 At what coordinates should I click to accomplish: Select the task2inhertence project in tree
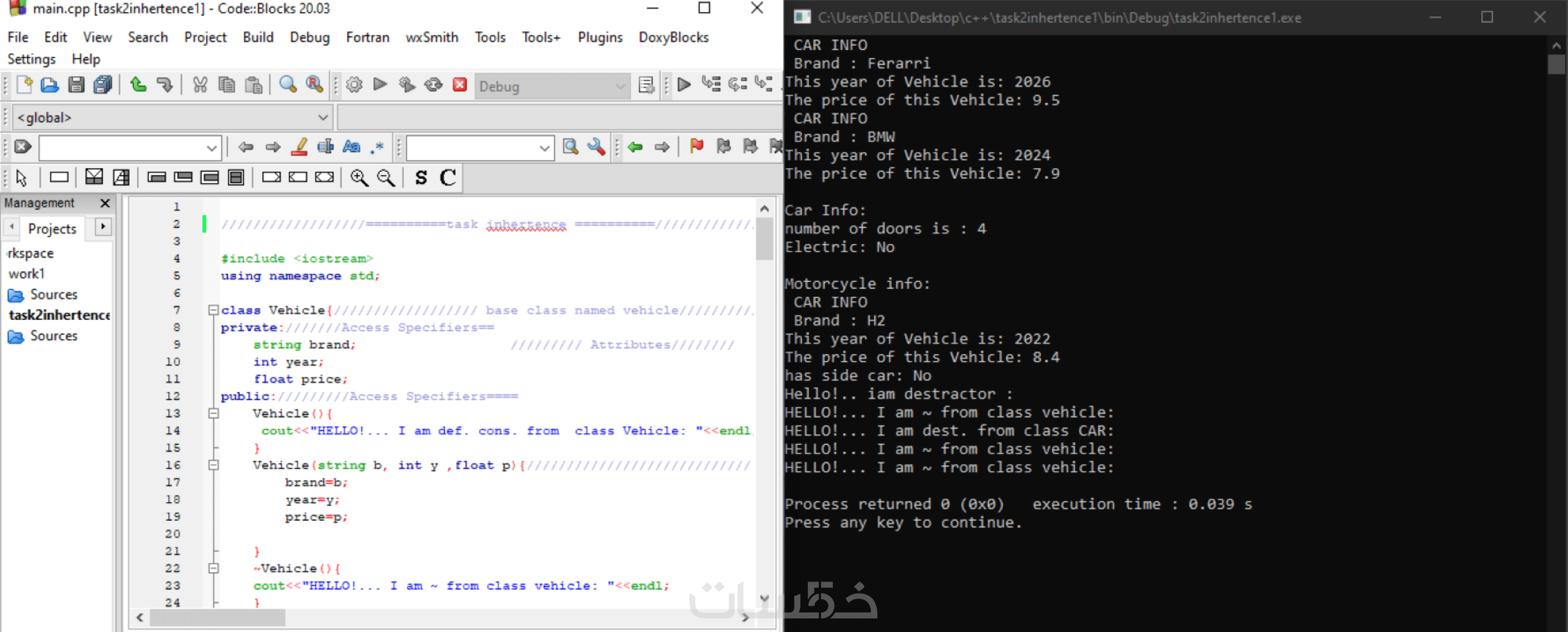coord(59,315)
